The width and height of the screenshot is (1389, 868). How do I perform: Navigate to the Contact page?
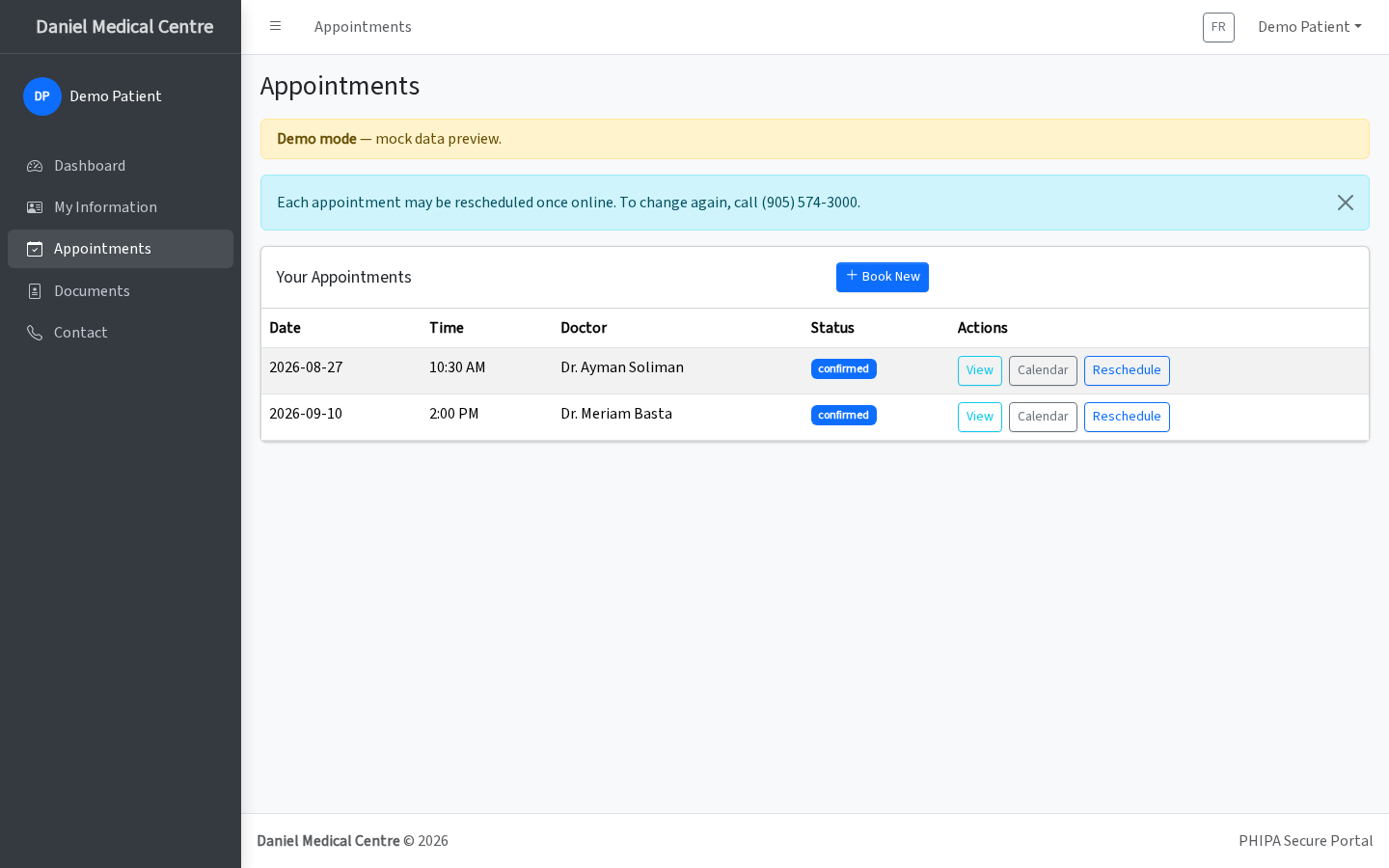121,333
